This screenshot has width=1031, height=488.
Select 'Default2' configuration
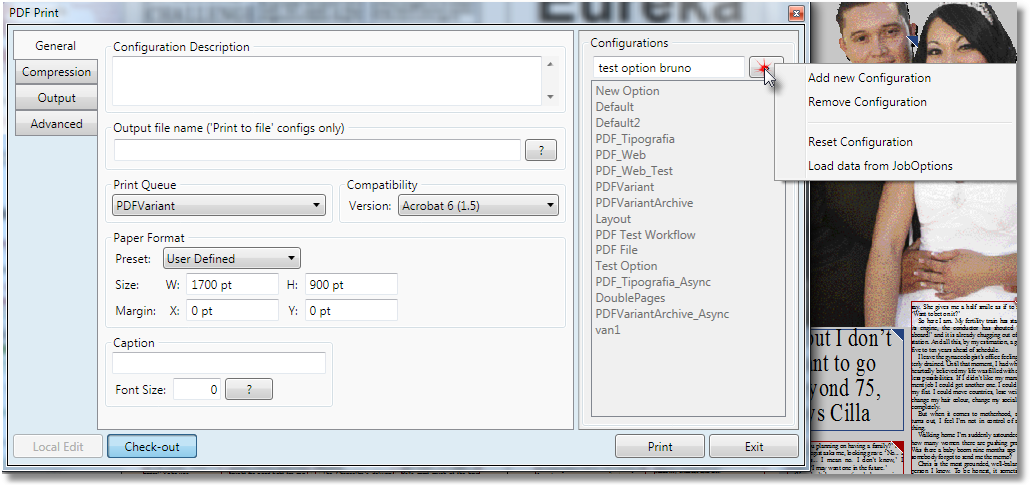tap(617, 122)
